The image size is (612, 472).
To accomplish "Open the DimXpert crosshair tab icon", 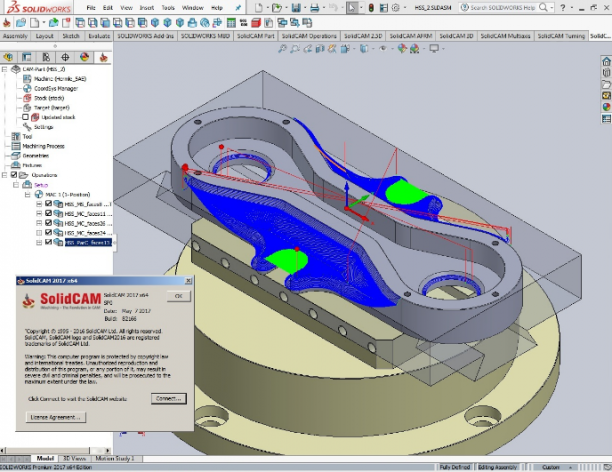I will (x=65, y=57).
